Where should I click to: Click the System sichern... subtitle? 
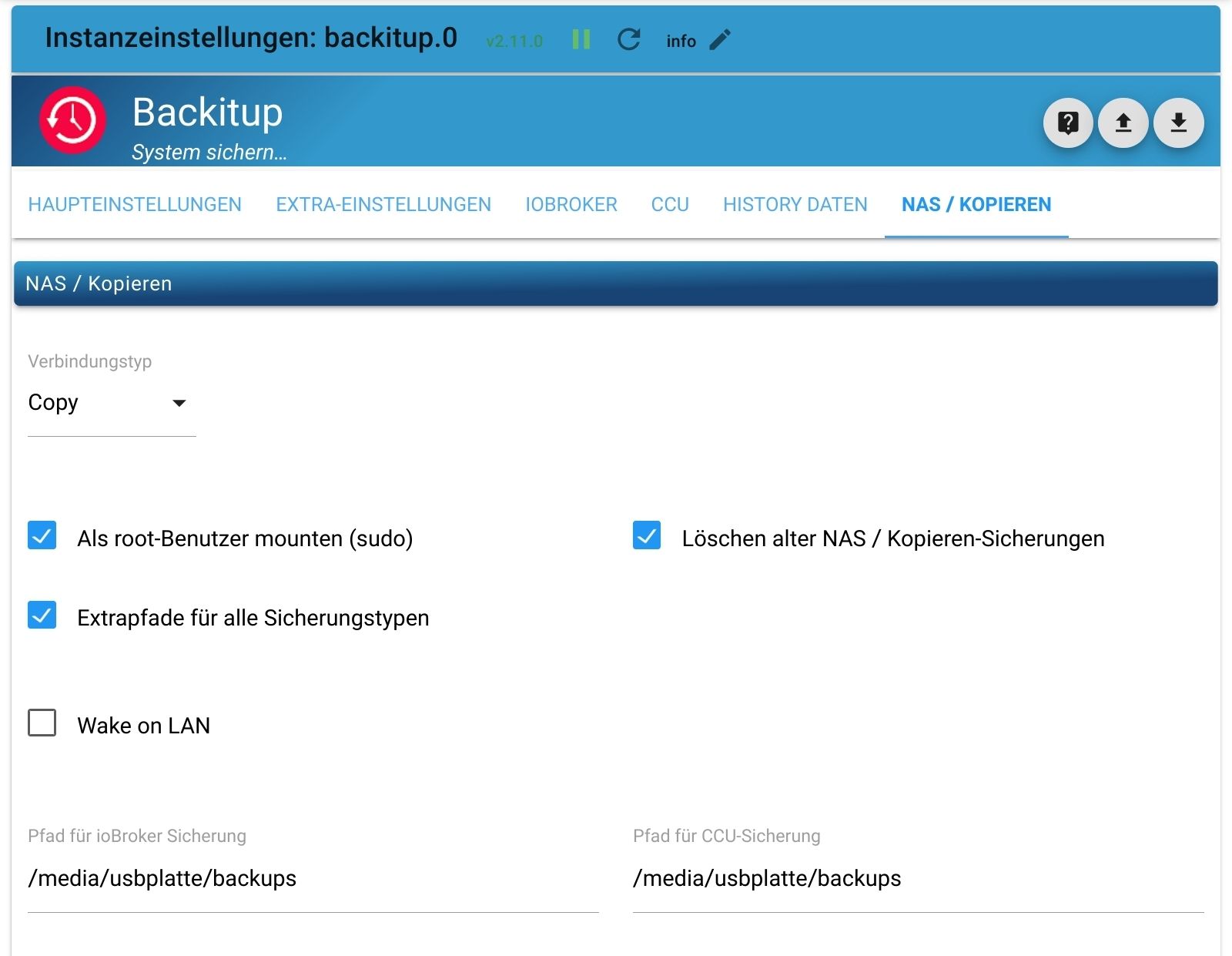[x=209, y=153]
